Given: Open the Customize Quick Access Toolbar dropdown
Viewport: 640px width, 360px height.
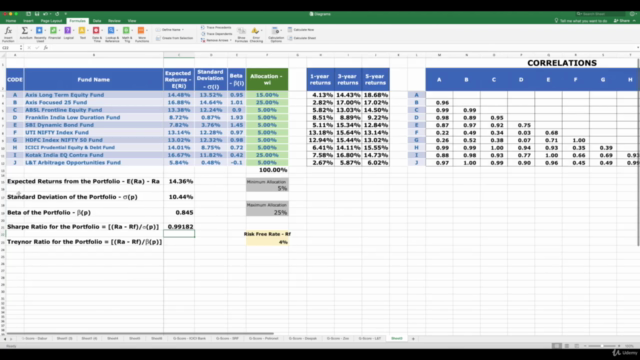Looking at the screenshot, I should click(x=66, y=14).
